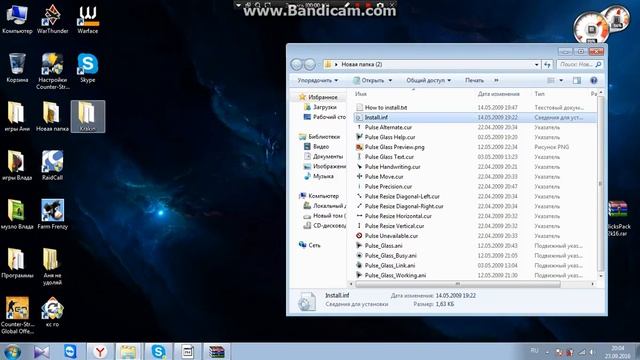Show more toolbar commands chevron
640x360 pixels.
(496, 80)
